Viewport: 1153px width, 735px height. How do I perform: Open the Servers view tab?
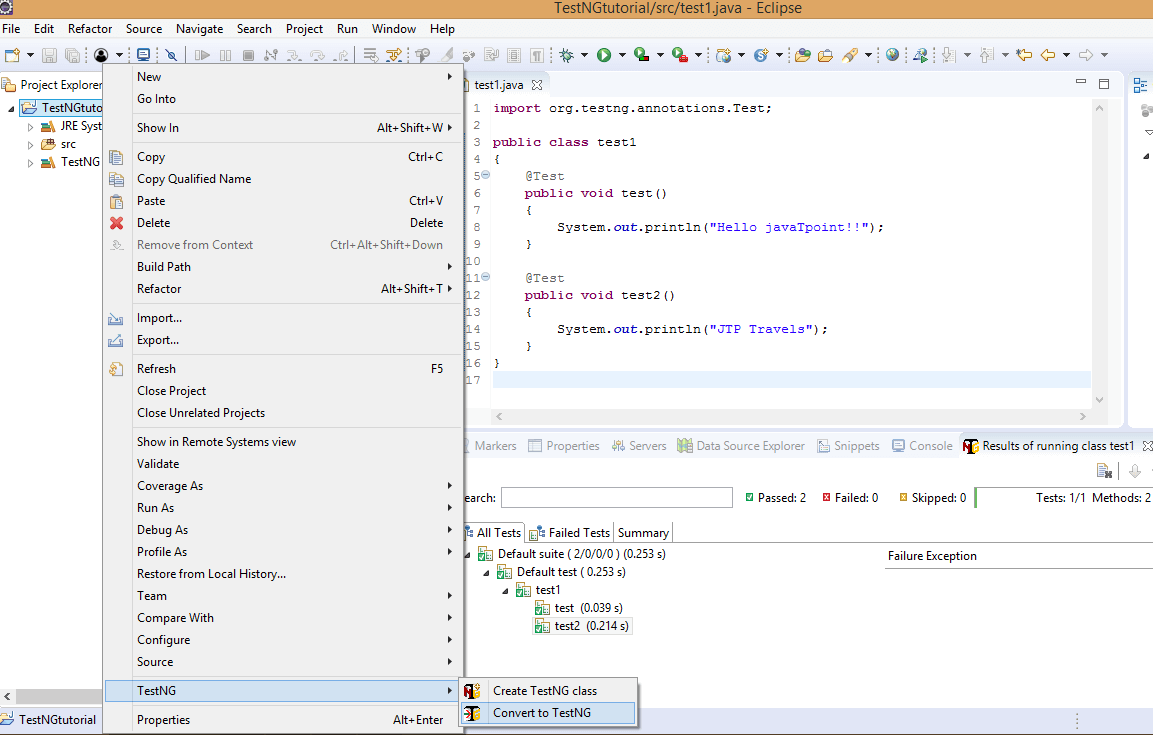tap(639, 446)
